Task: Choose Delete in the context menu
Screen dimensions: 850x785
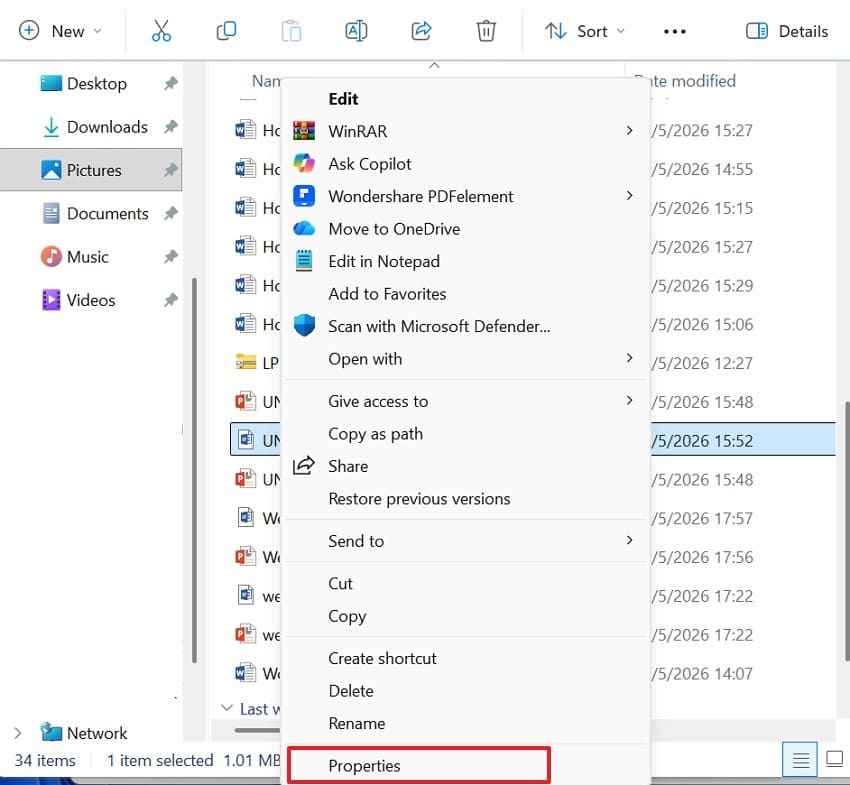Action: [466, 691]
